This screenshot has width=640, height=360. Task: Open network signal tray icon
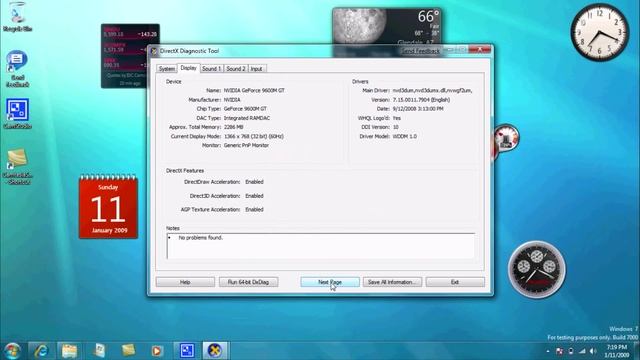point(582,351)
